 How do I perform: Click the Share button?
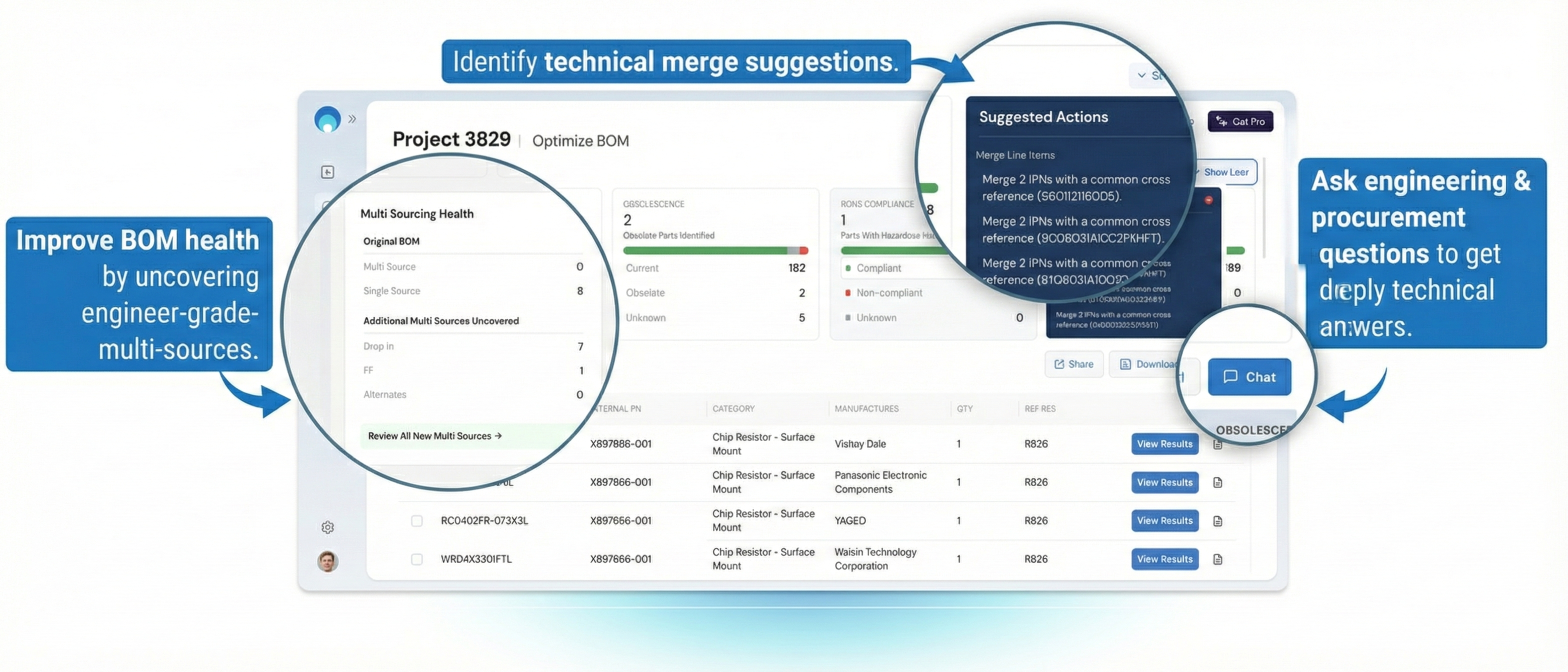(1073, 364)
